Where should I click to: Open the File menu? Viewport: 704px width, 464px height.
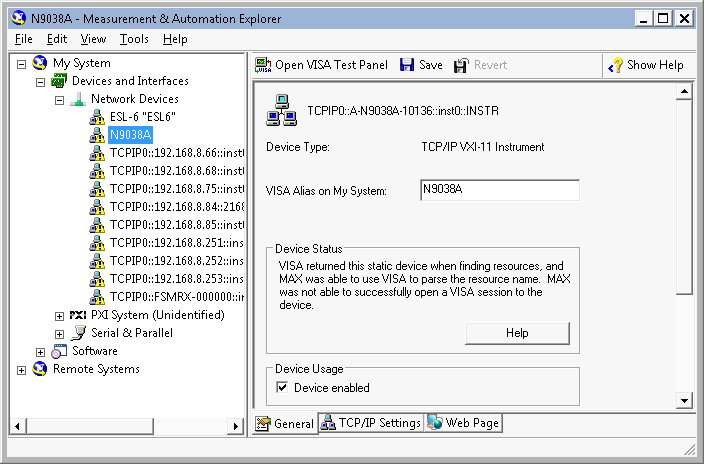(23, 39)
